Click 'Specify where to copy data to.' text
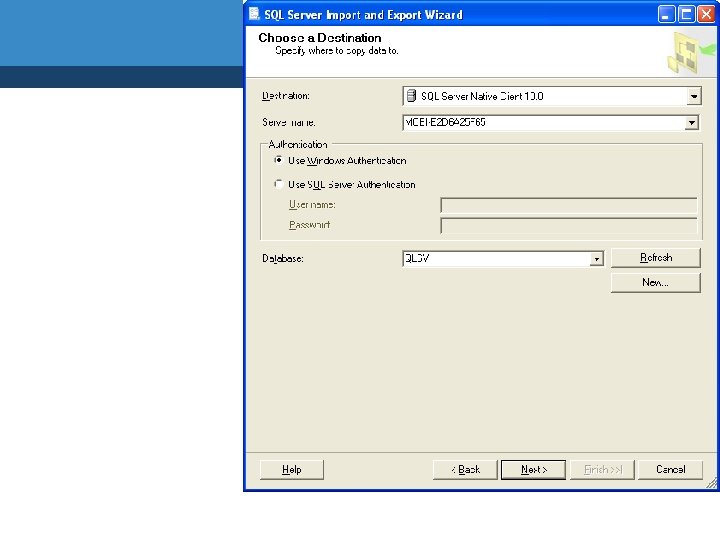 click(x=337, y=51)
